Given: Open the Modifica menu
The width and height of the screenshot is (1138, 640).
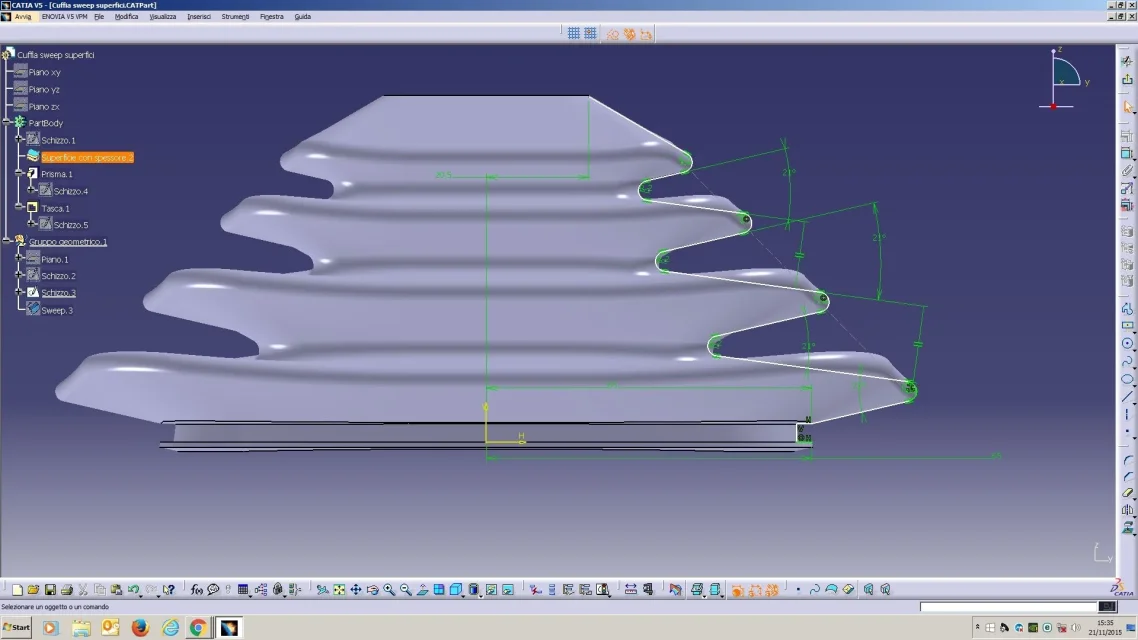Looking at the screenshot, I should (126, 17).
